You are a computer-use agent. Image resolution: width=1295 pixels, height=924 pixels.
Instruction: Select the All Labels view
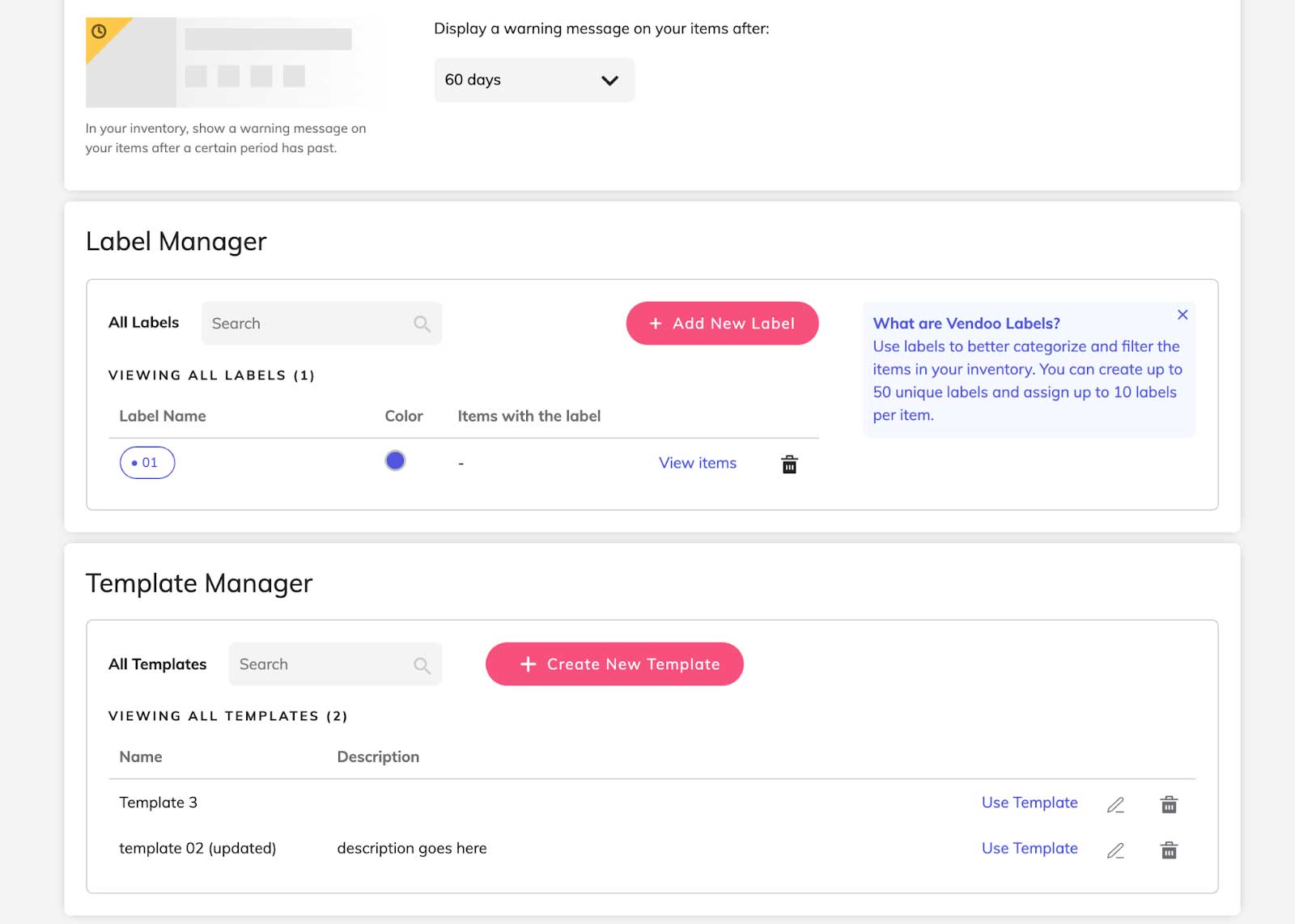pyautogui.click(x=143, y=322)
